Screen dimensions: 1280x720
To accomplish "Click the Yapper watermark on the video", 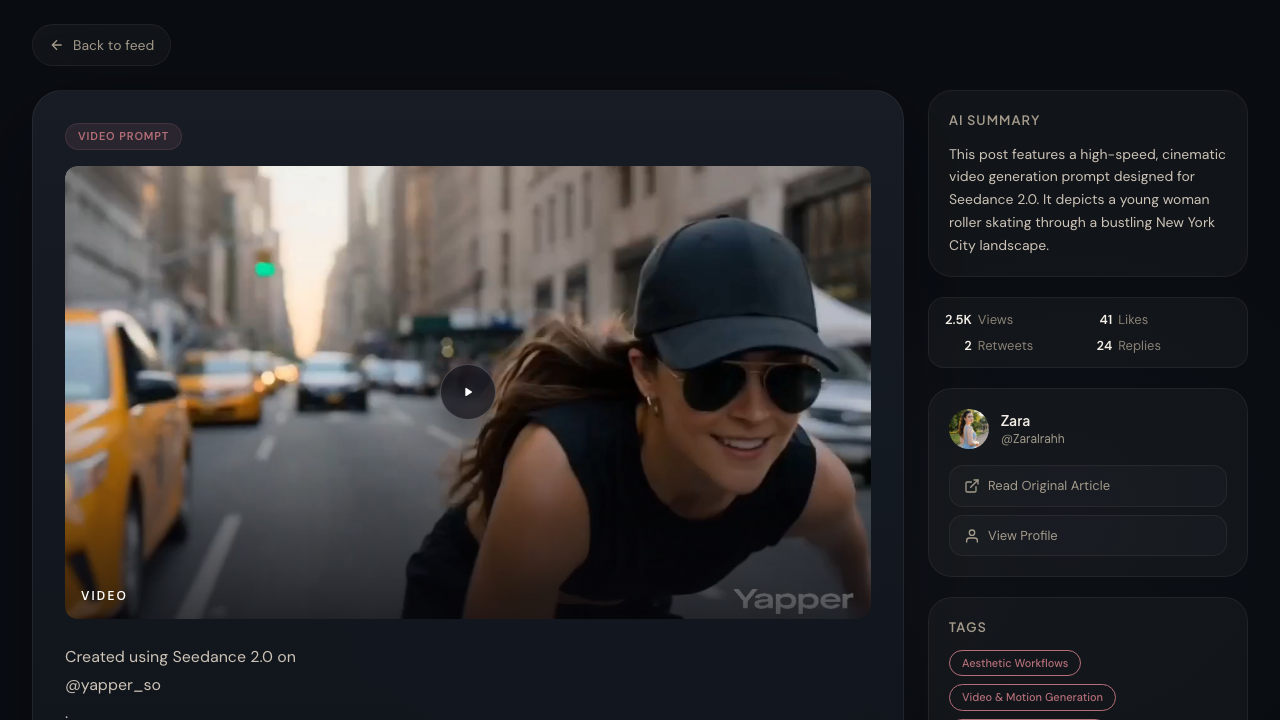I will (793, 600).
